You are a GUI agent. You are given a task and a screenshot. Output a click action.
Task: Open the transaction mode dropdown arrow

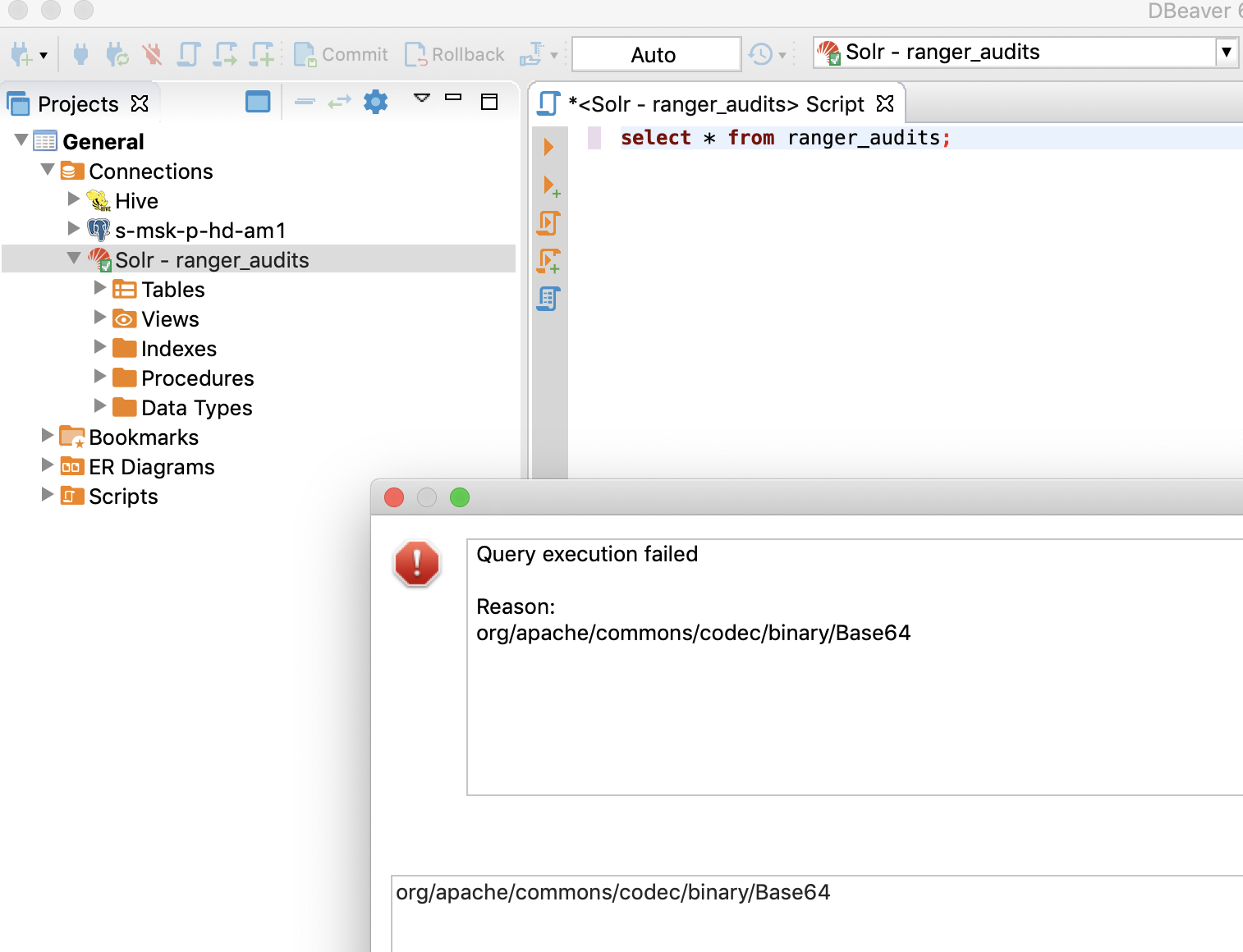coord(554,56)
